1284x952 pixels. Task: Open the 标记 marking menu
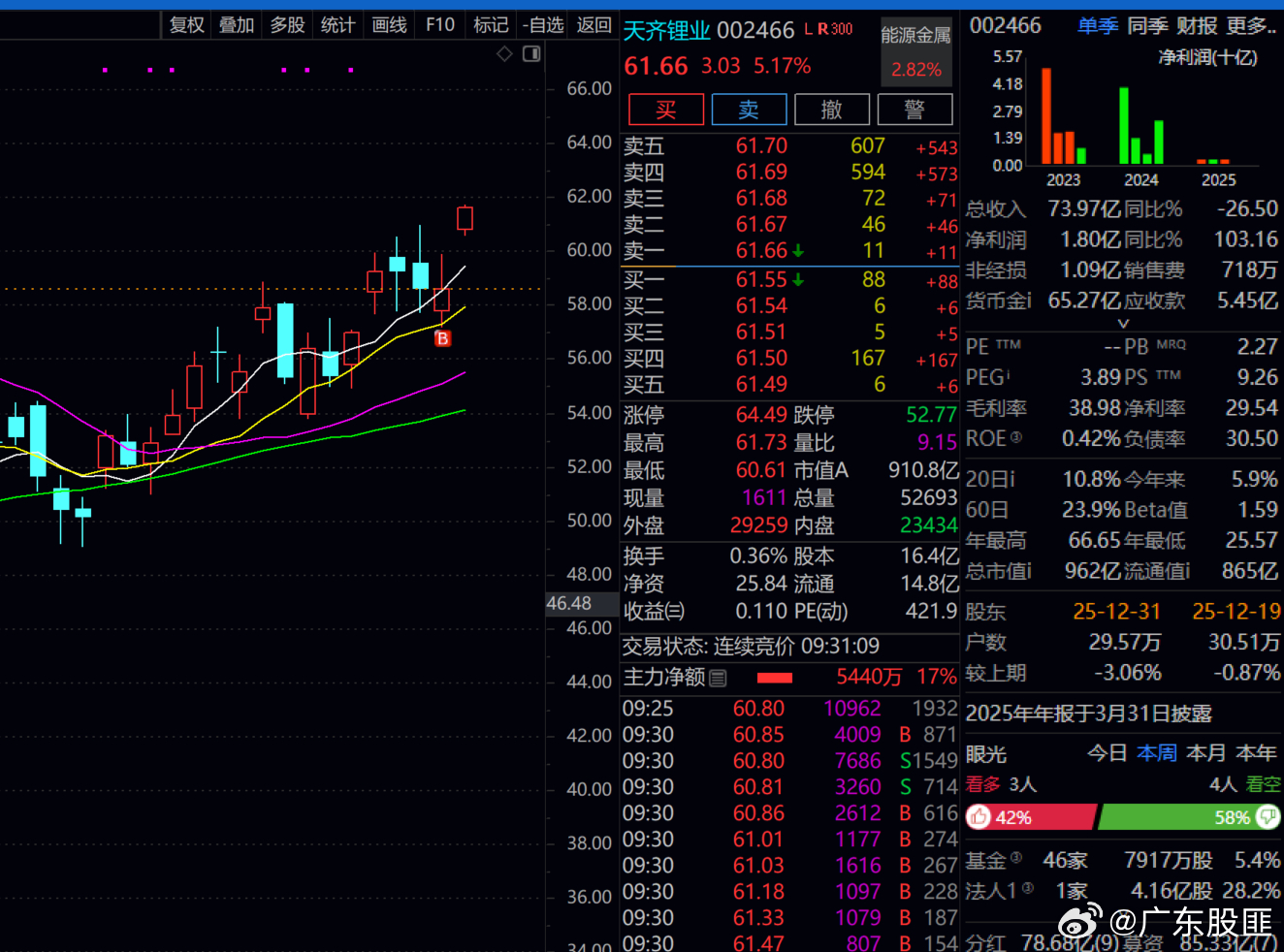point(491,25)
